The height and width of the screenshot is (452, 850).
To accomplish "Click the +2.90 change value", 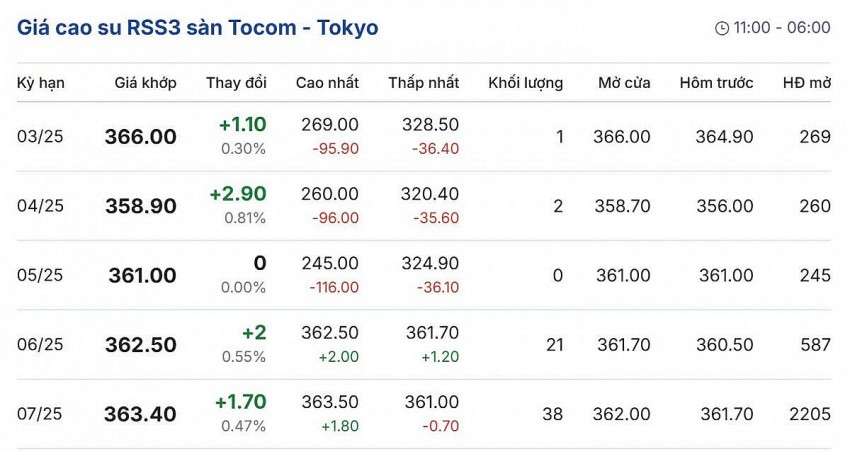I will coord(237,194).
